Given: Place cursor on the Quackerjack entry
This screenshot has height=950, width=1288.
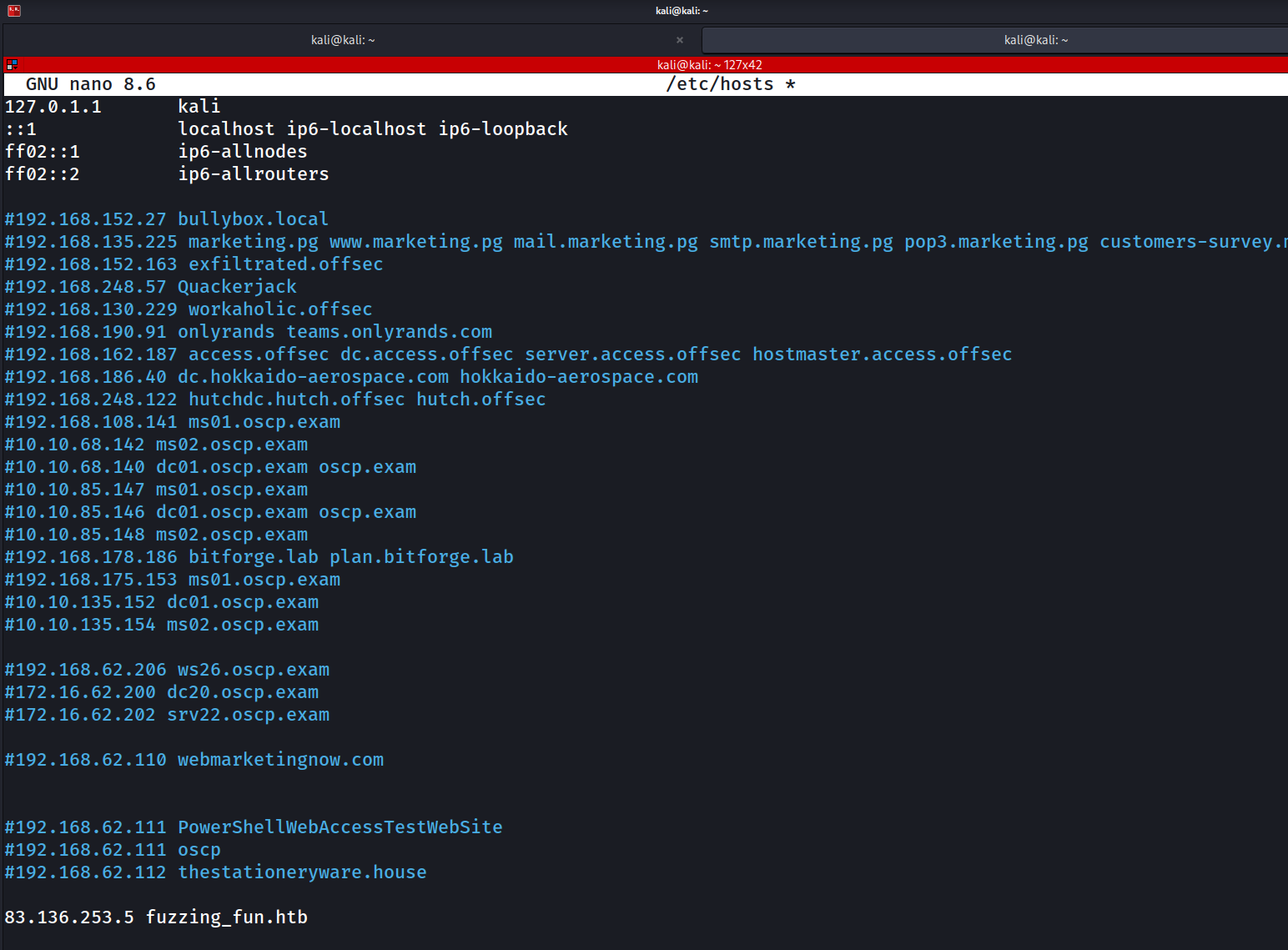Looking at the screenshot, I should (x=237, y=287).
